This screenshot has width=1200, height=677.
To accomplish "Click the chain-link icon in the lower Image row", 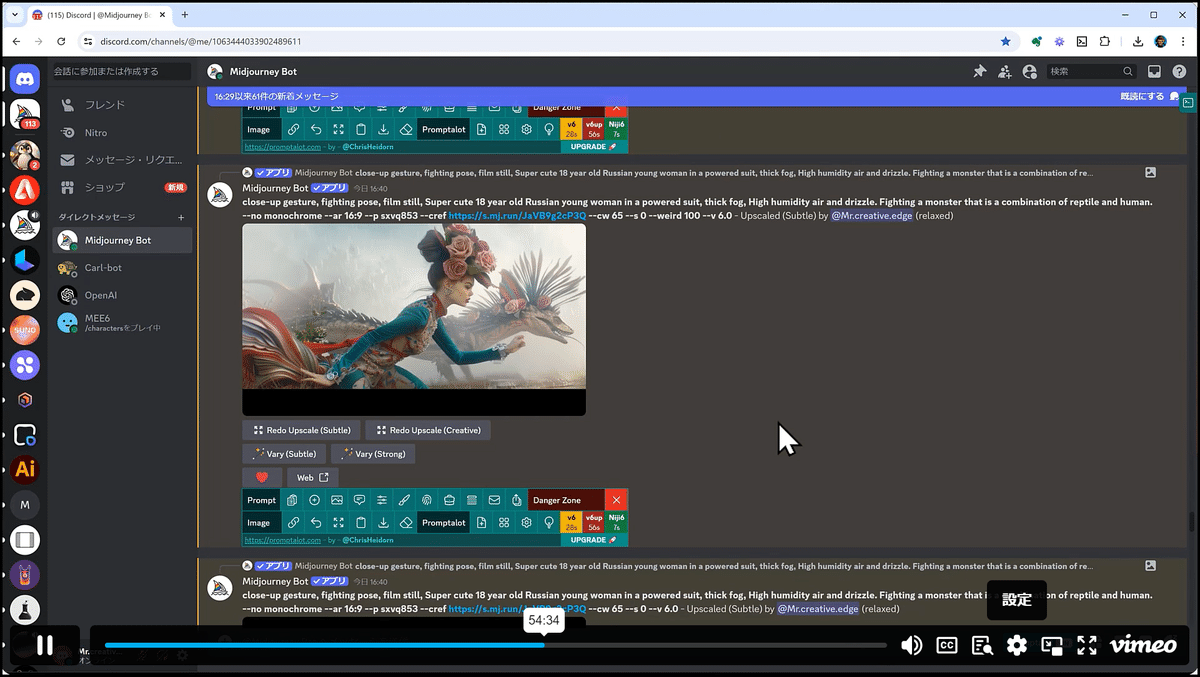I will pyautogui.click(x=293, y=522).
